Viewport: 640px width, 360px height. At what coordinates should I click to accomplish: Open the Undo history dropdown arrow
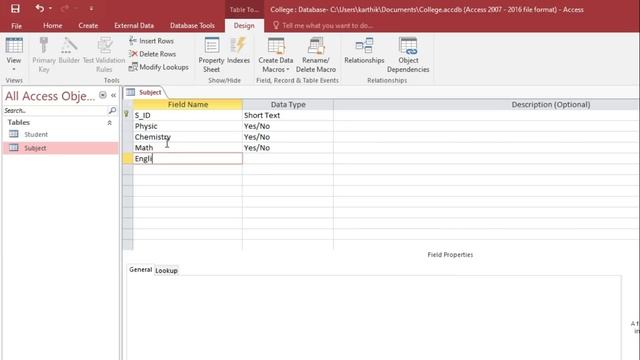[50, 9]
